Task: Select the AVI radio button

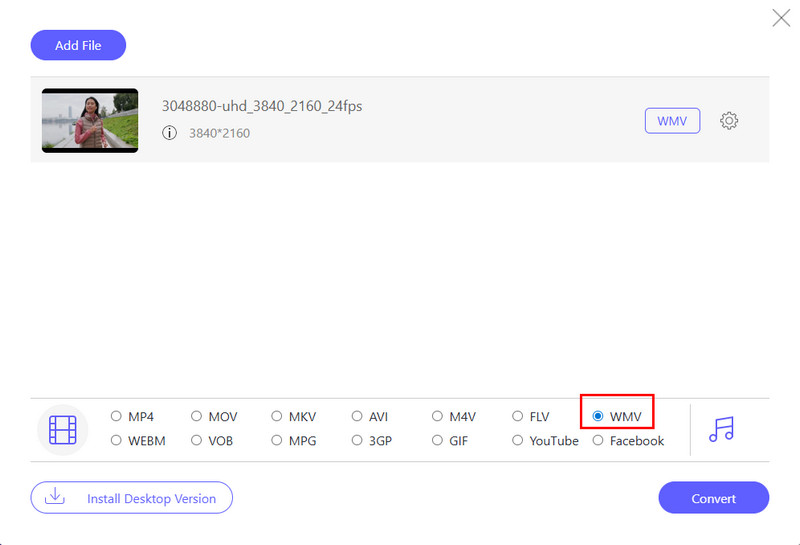Action: coord(357,416)
